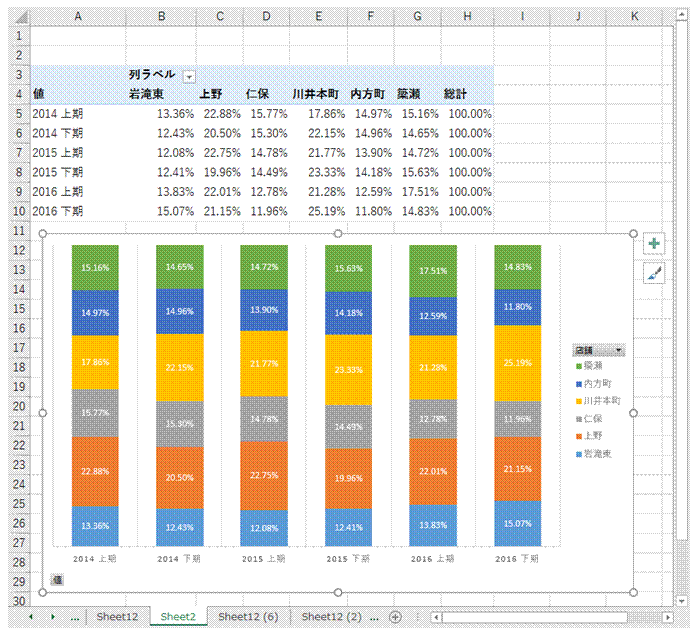Click horizontal scrollbar left arrow
Image resolution: width=698 pixels, height=634 pixels.
436,617
